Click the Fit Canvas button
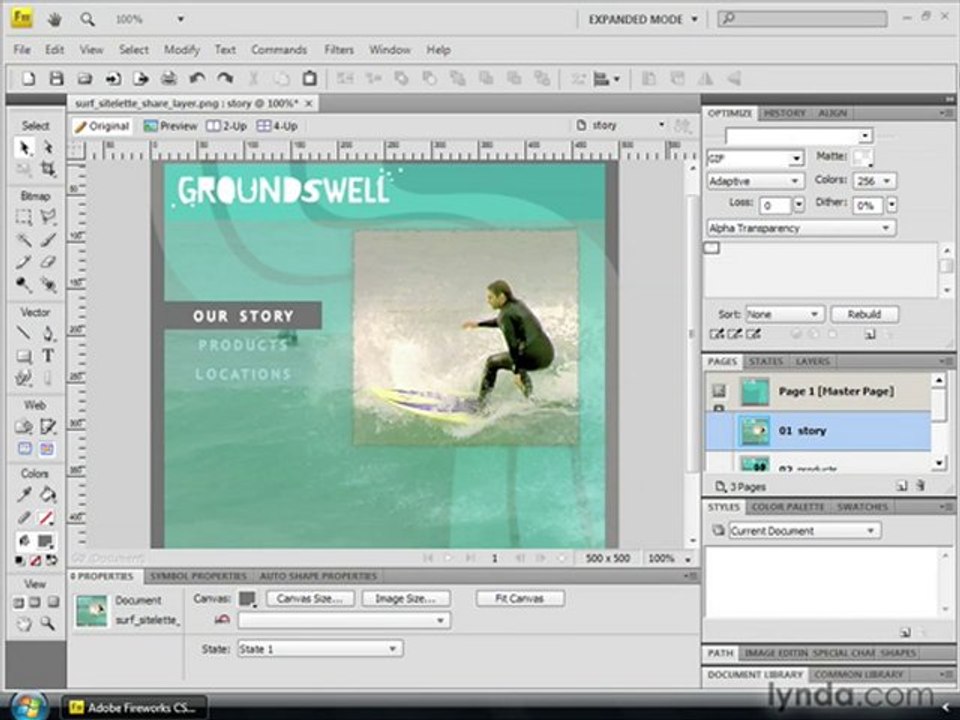This screenshot has width=960, height=720. click(519, 598)
